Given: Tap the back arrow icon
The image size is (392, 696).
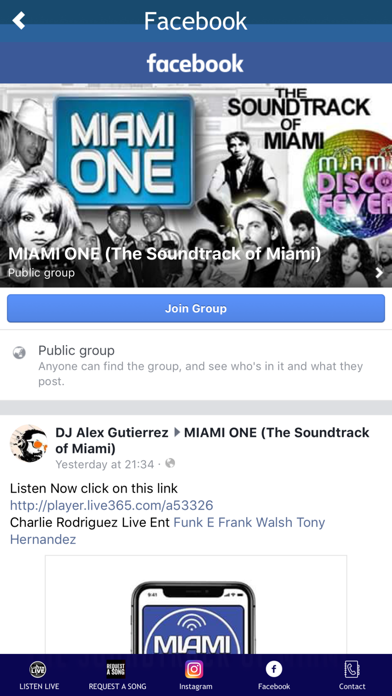Looking at the screenshot, I should (19, 20).
